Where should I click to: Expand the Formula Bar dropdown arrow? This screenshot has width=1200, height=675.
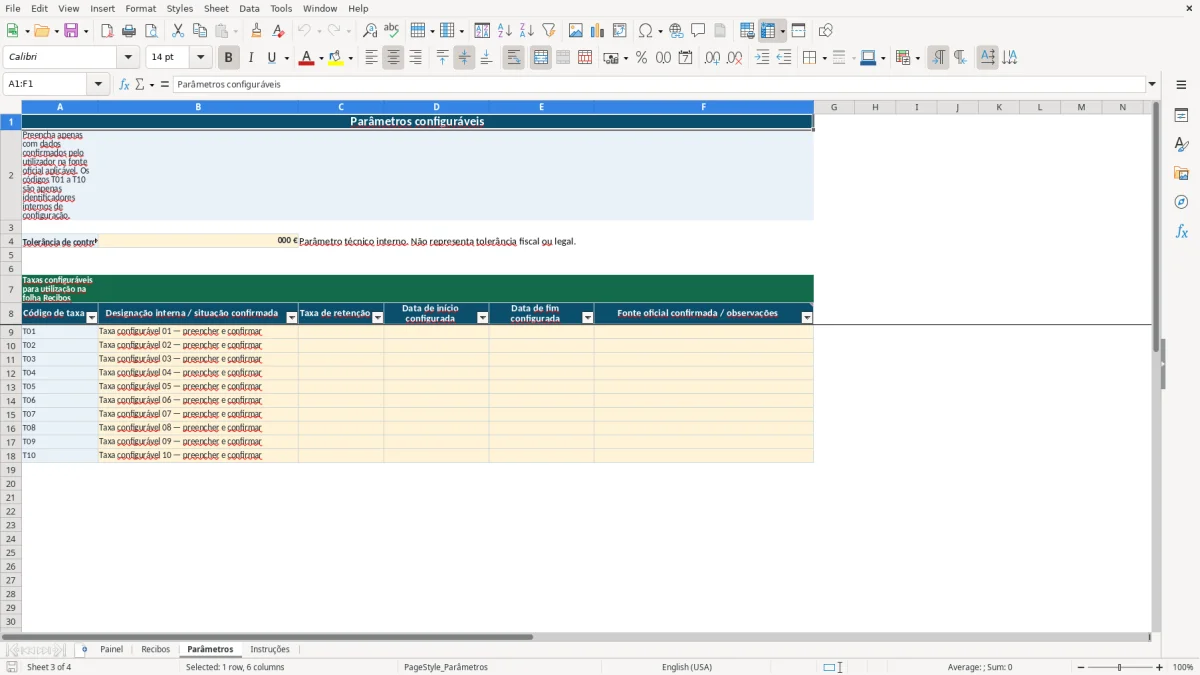click(x=1152, y=84)
